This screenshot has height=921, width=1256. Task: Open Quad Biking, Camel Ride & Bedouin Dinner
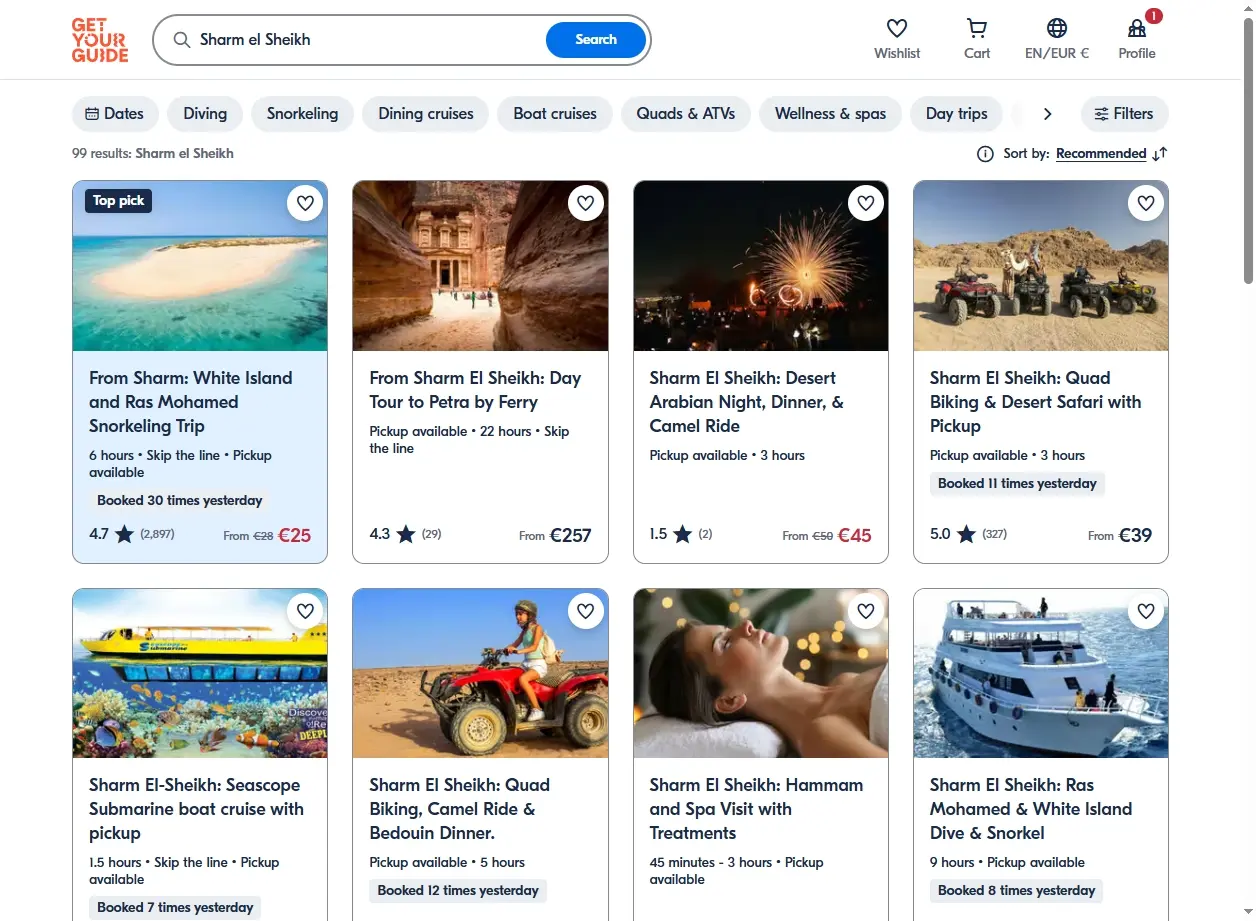[460, 809]
